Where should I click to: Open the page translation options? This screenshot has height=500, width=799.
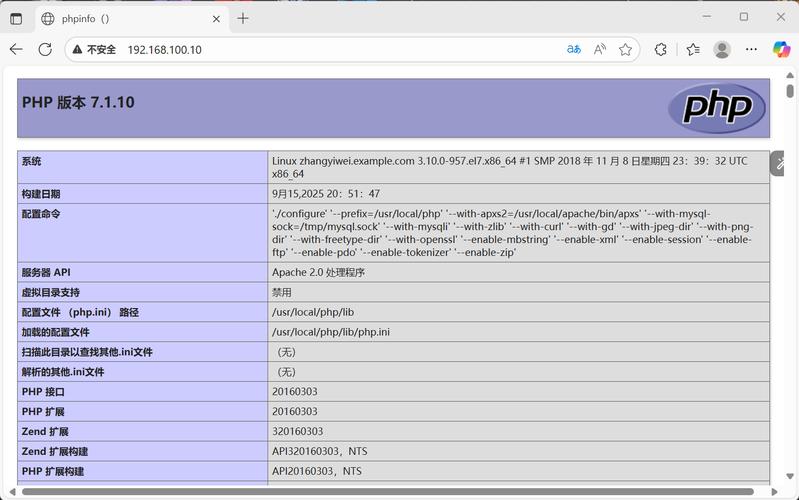point(574,49)
